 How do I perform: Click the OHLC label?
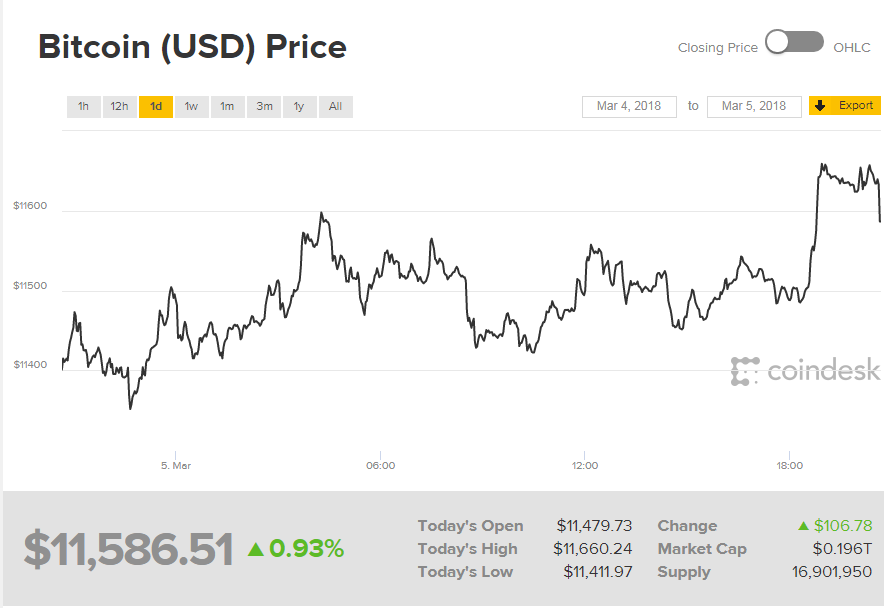tap(852, 47)
